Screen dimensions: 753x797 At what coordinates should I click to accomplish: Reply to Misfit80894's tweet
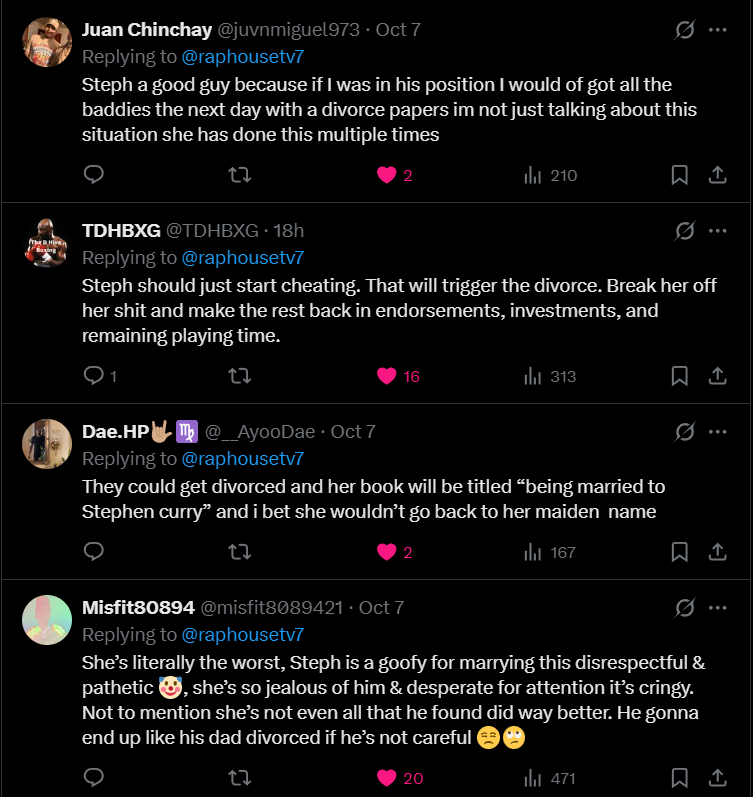[94, 777]
